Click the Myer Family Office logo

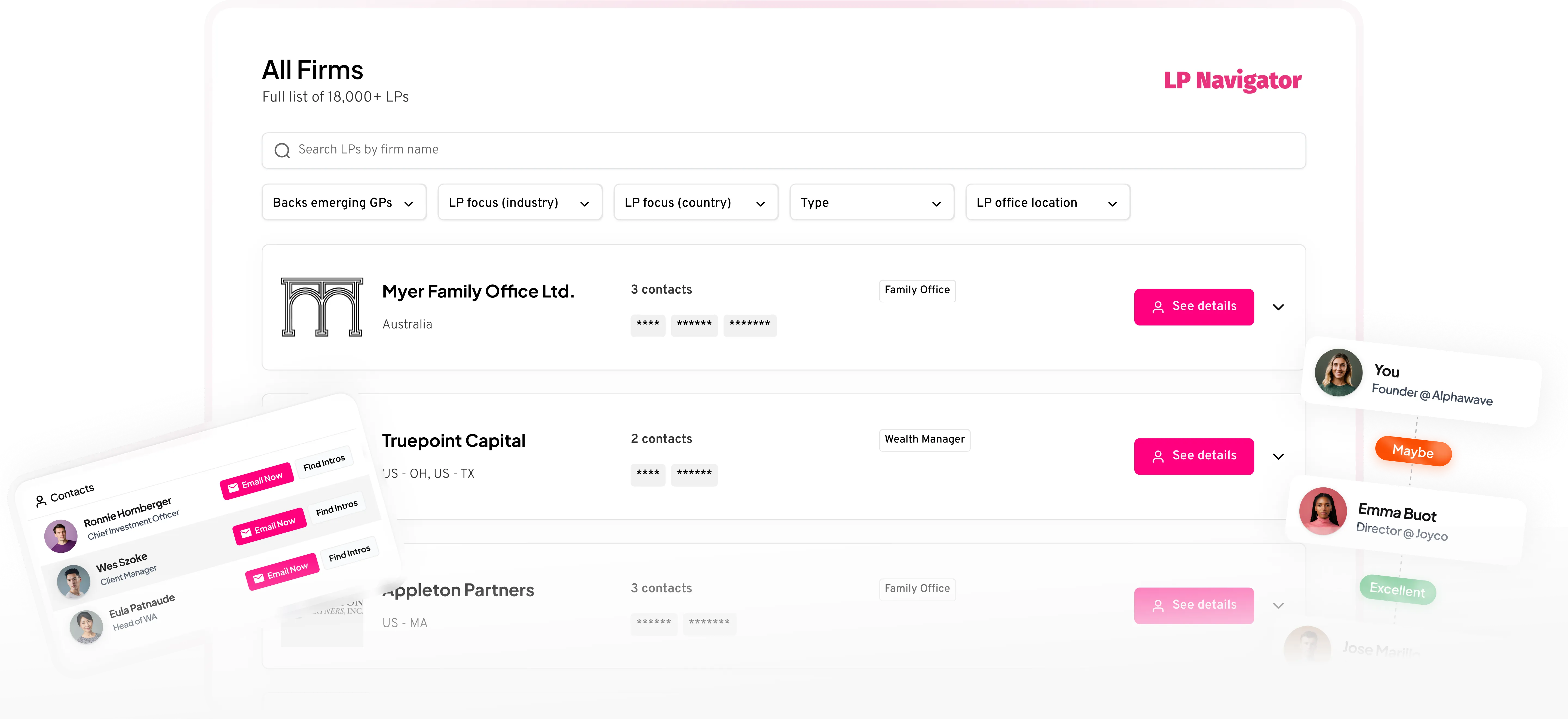[322, 307]
